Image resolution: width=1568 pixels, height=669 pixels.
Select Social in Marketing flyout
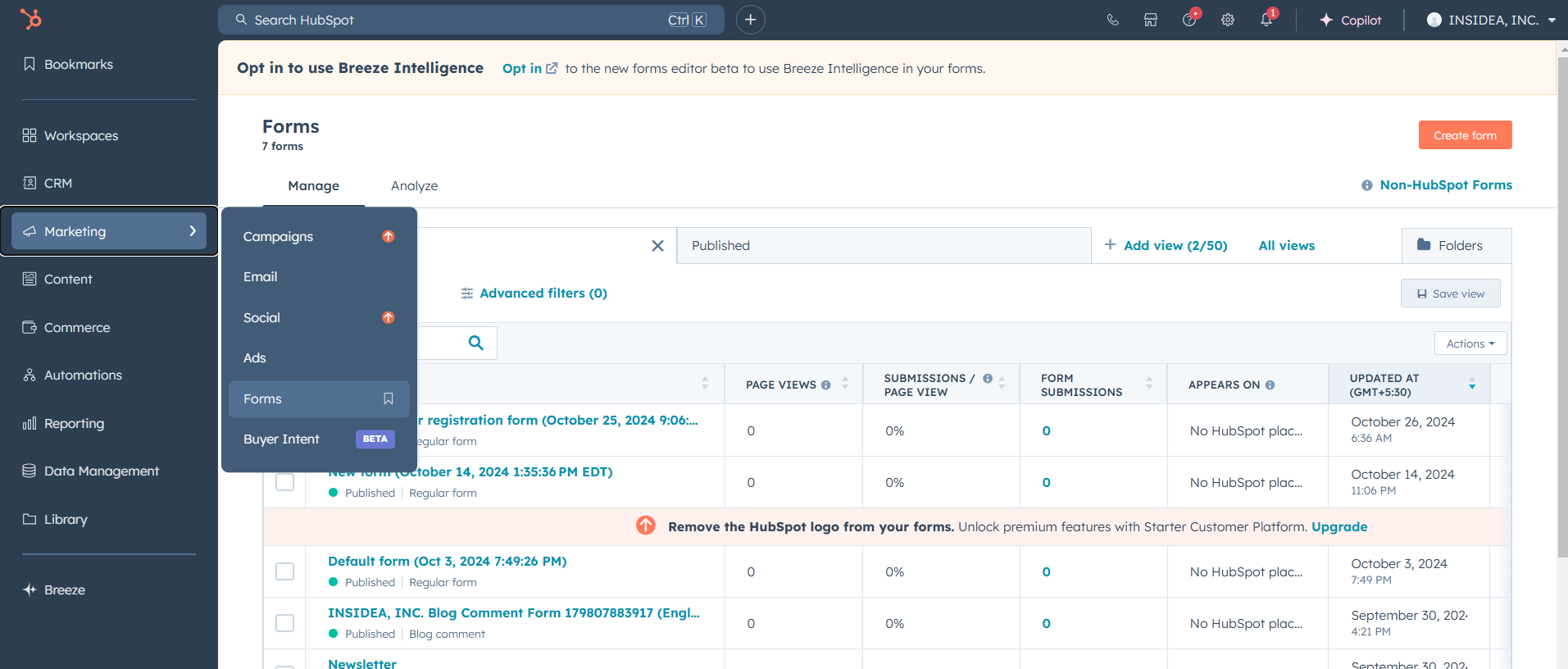pyautogui.click(x=319, y=317)
